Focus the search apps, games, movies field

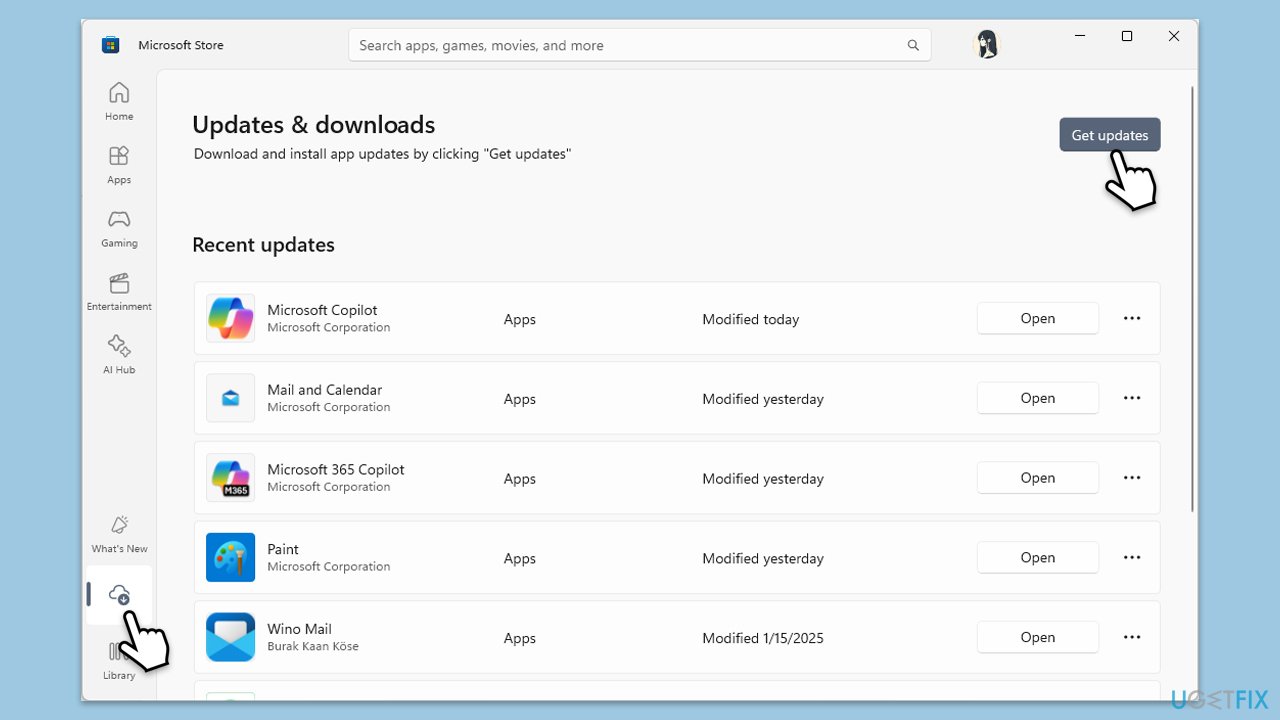[x=640, y=45]
